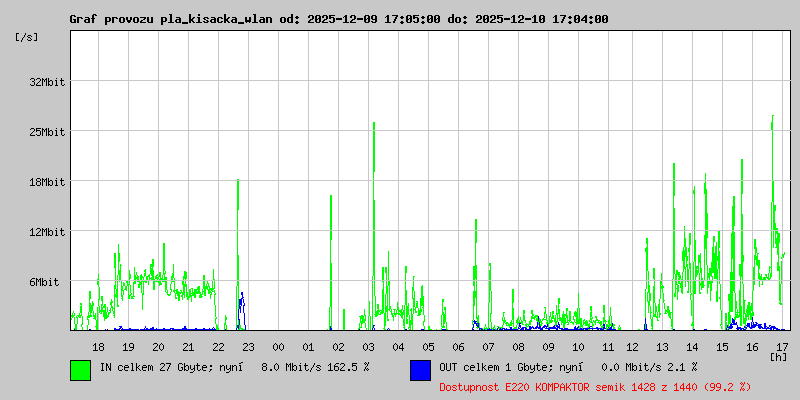800x400 pixels.
Task: Click hour label 15 on x-axis
Action: pyautogui.click(x=722, y=347)
